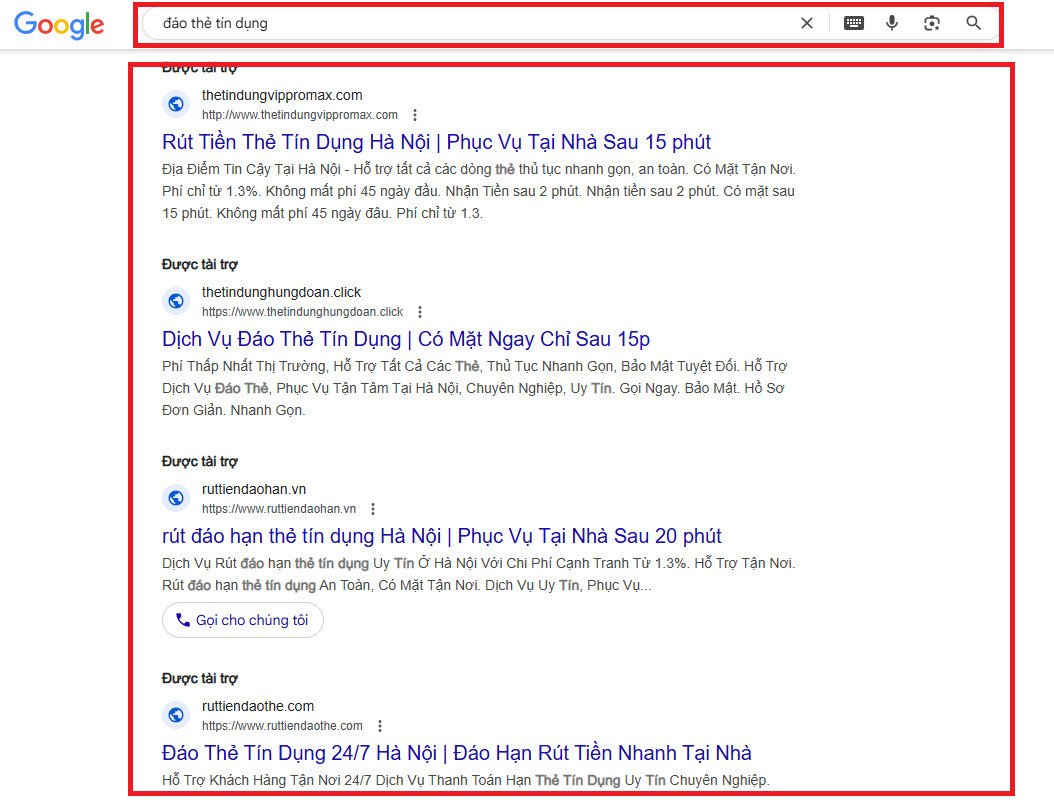Open "Dịch Vụ Đáo Thẻ Tín Dụng" result
The height and width of the screenshot is (802, 1054).
pyautogui.click(x=405, y=339)
